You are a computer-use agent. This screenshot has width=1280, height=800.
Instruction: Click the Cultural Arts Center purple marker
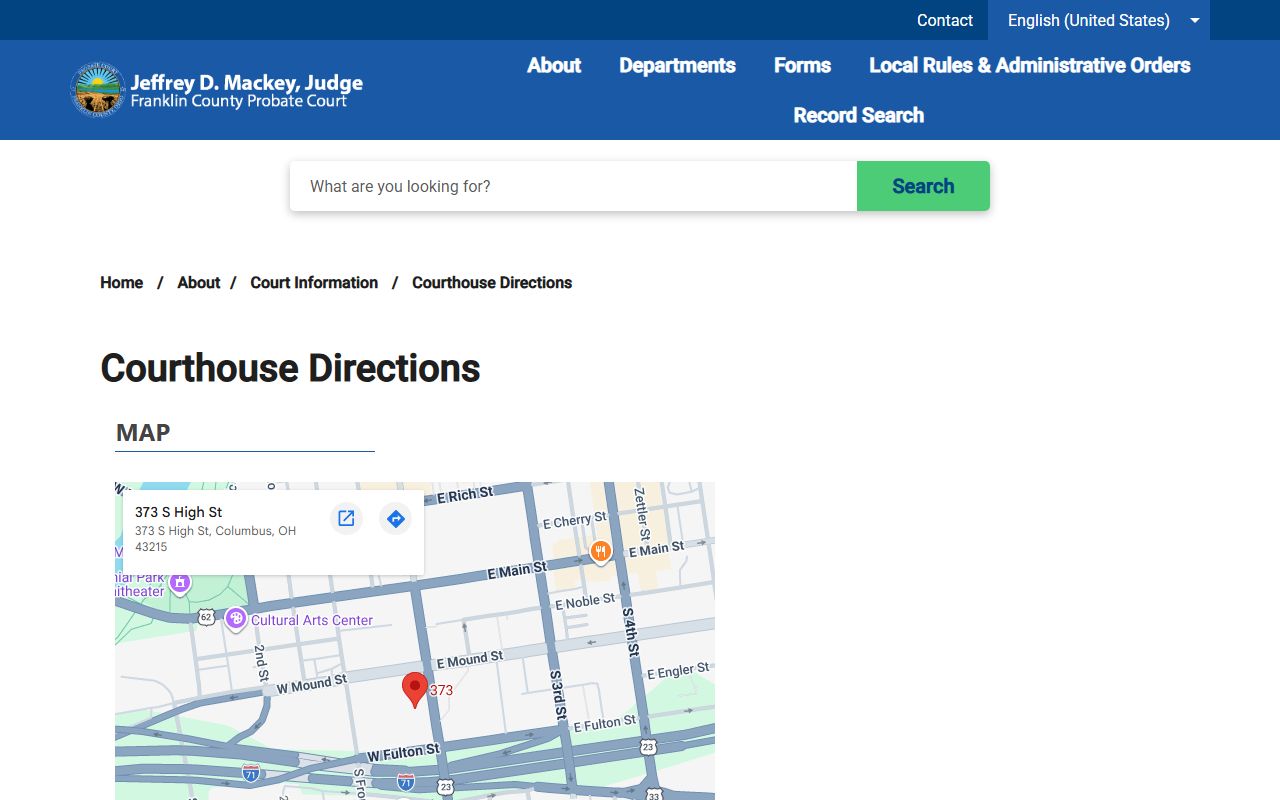[x=236, y=619]
